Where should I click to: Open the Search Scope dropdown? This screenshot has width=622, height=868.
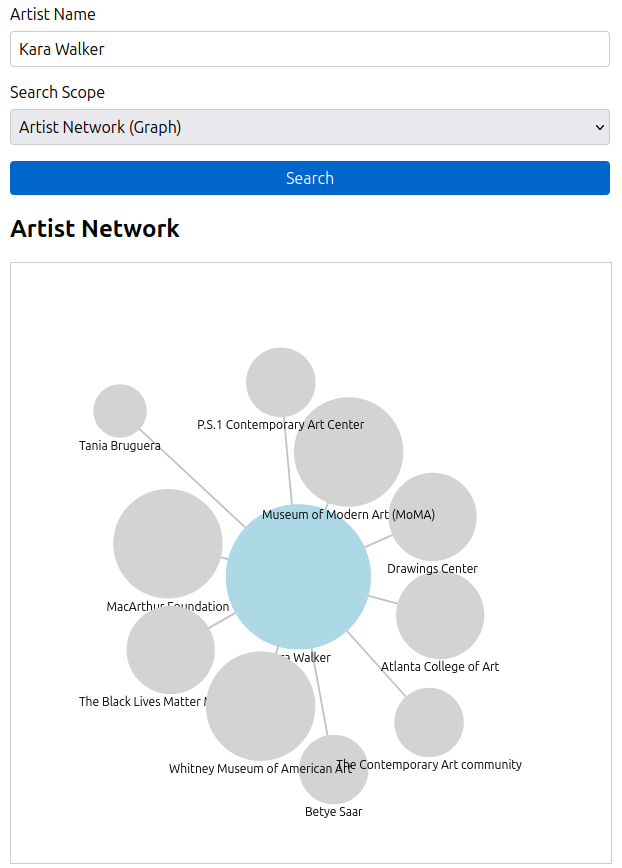[x=310, y=127]
